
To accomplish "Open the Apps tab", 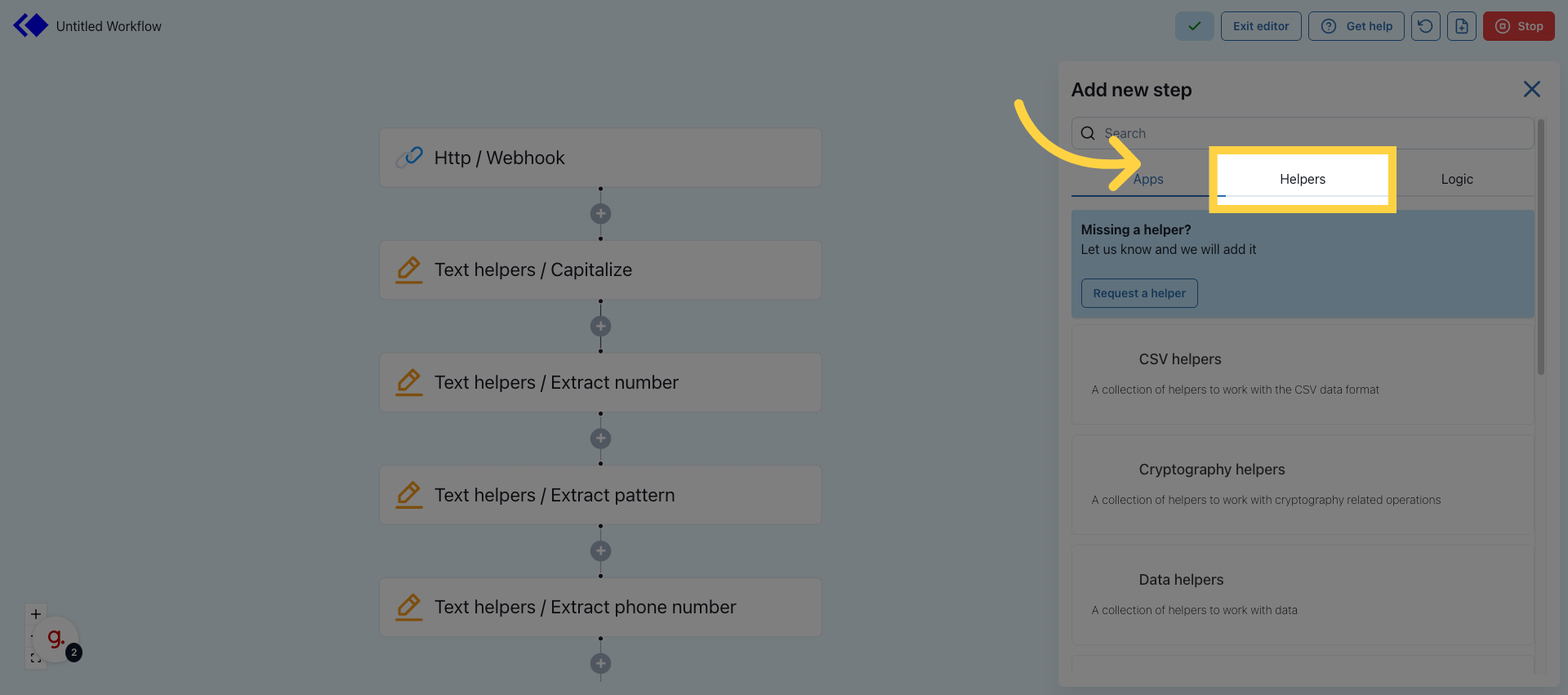I will pos(1147,180).
